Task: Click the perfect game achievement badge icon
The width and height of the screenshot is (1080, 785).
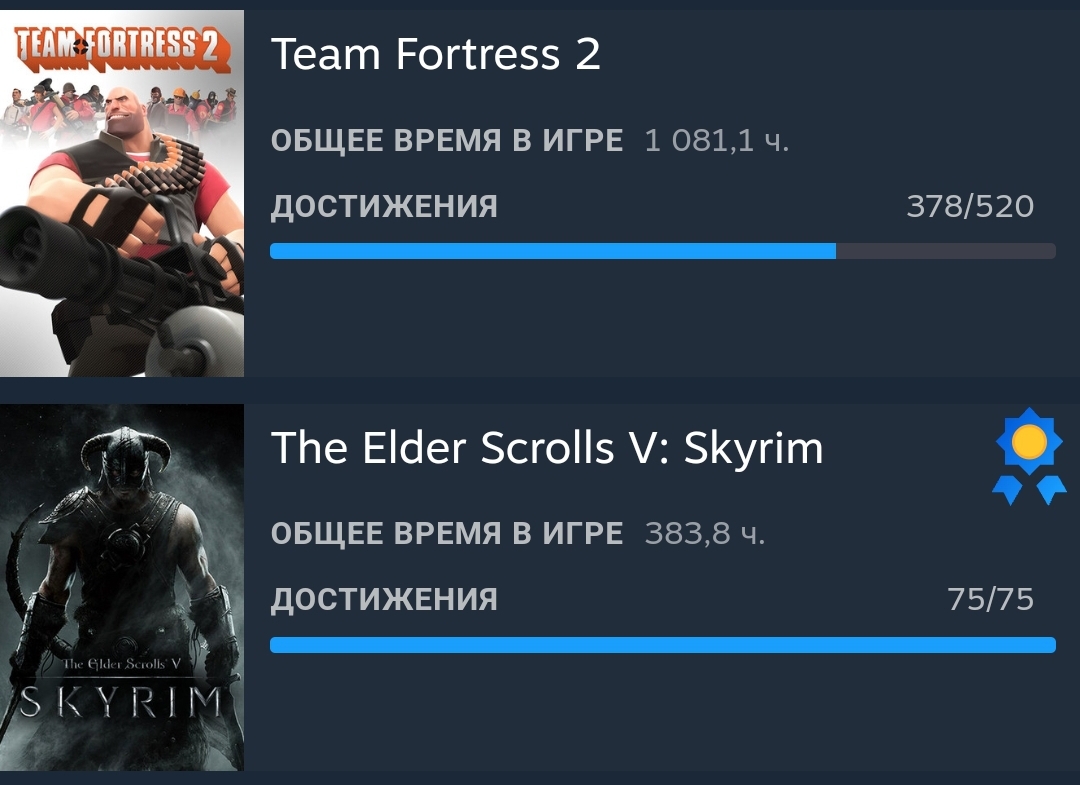Action: tap(1029, 456)
